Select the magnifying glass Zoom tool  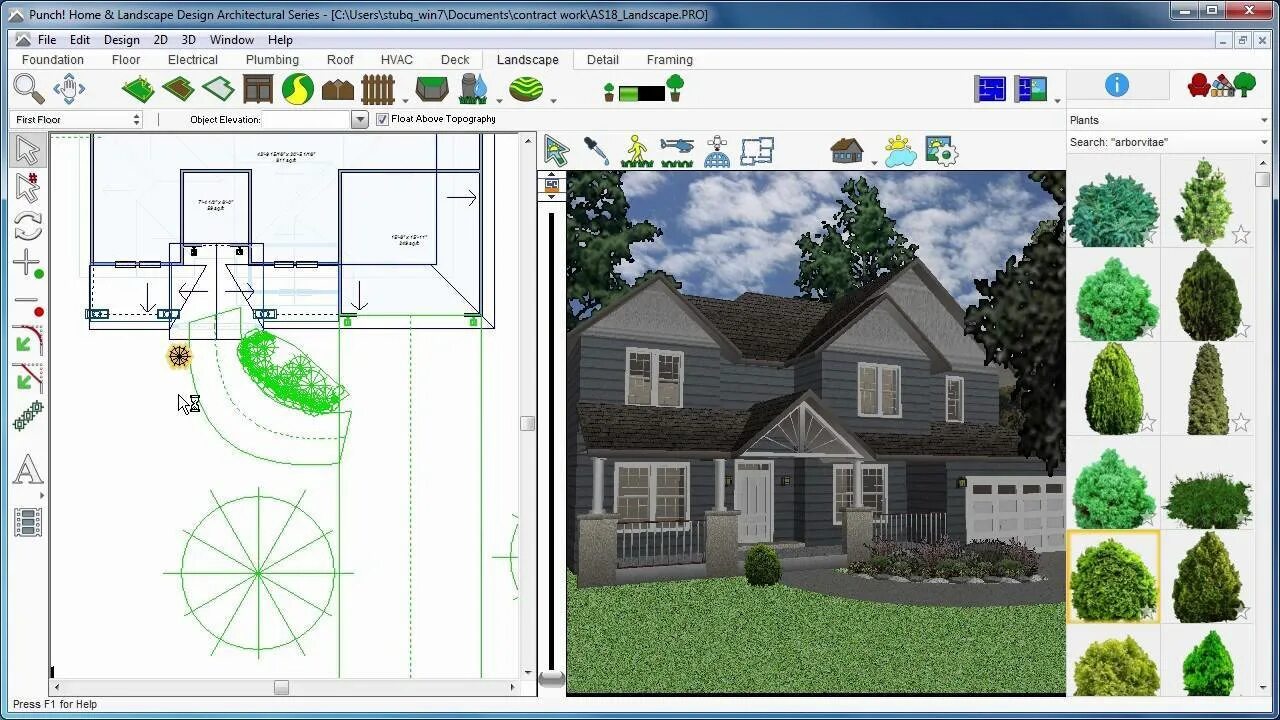(x=29, y=89)
